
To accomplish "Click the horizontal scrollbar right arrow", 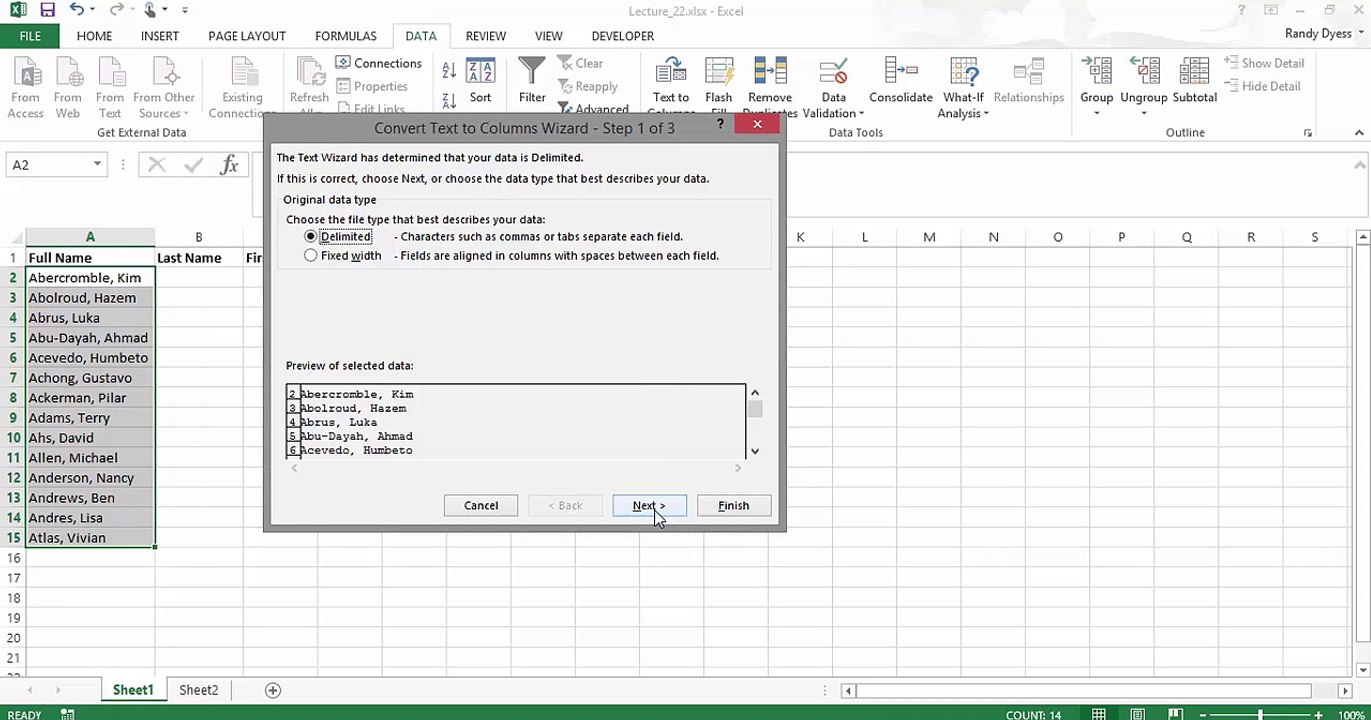I will [x=1345, y=690].
